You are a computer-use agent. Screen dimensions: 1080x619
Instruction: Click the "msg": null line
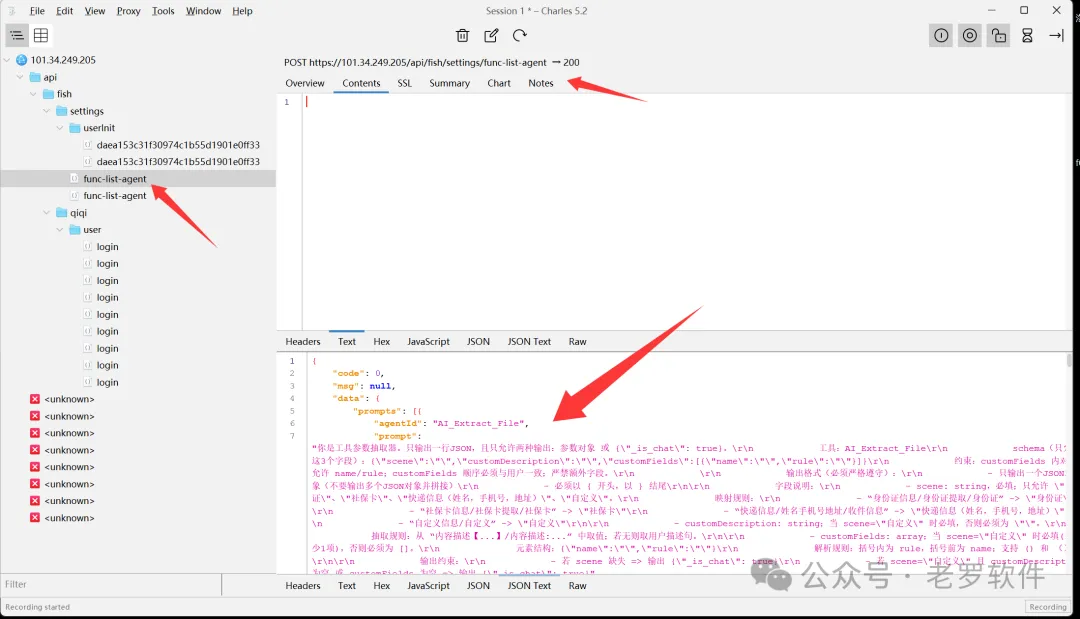coord(364,386)
